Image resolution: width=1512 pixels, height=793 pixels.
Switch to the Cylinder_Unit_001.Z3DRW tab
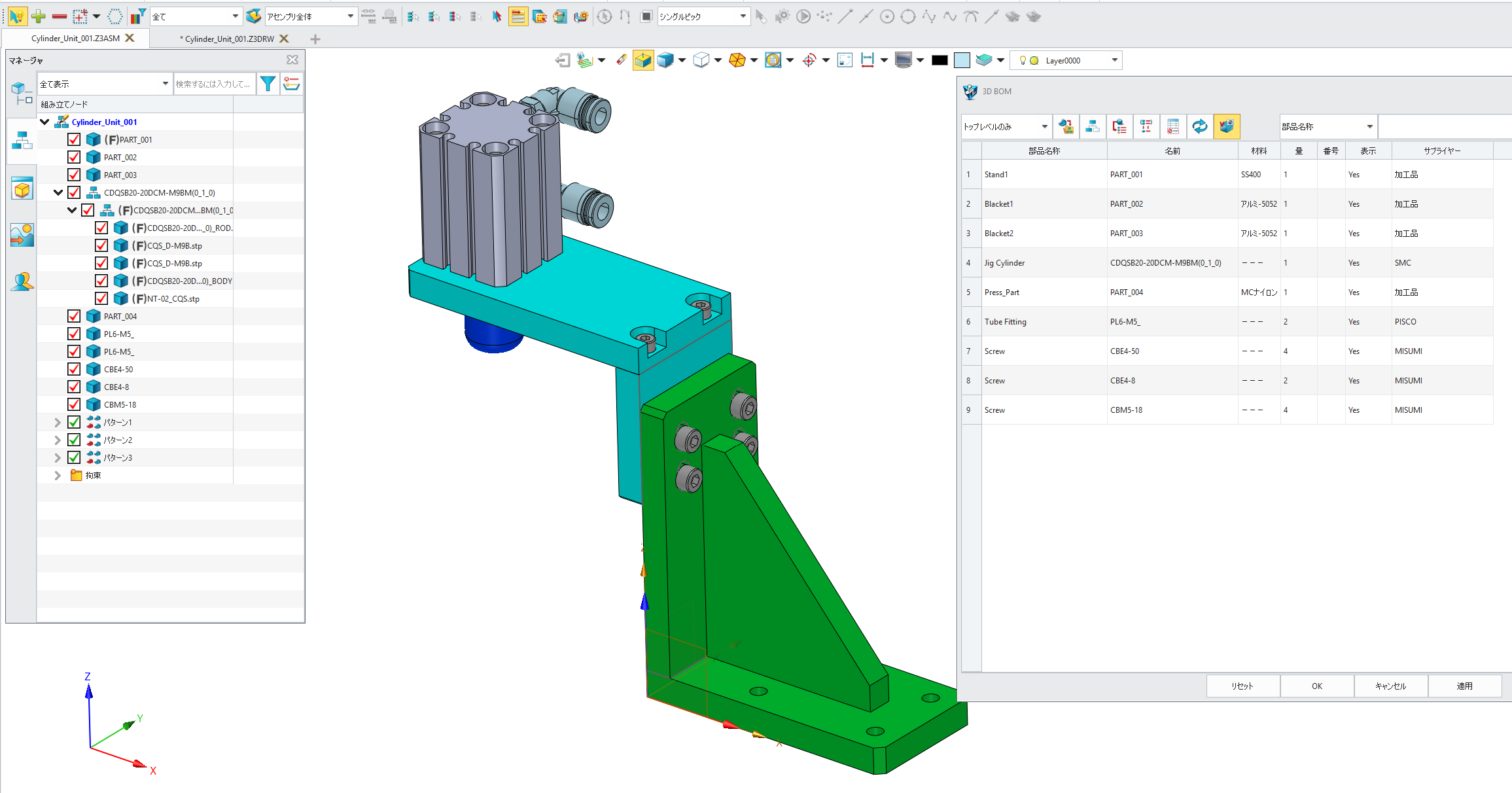pyautogui.click(x=228, y=38)
